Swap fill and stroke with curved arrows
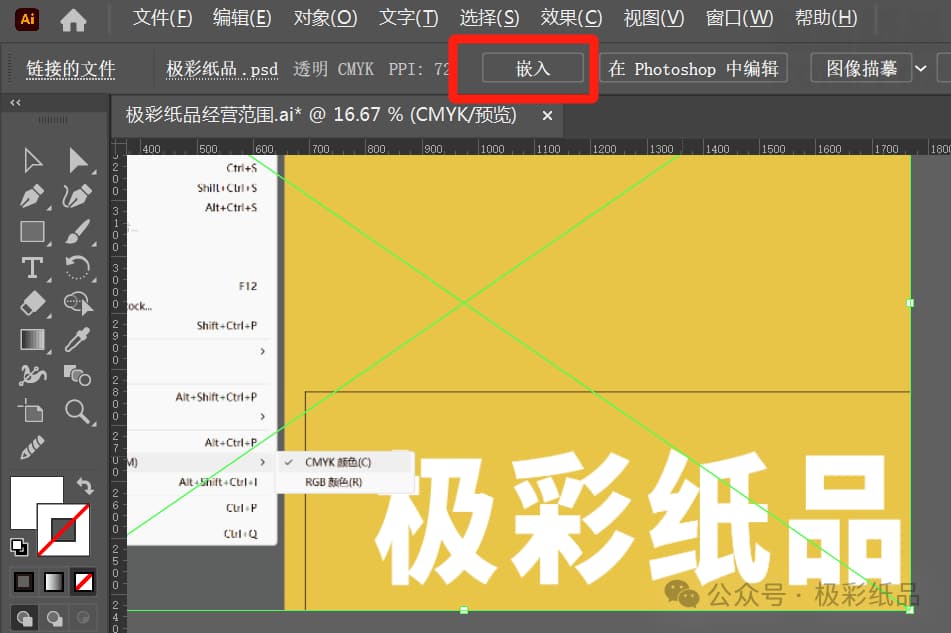The height and width of the screenshot is (633, 951). [85, 485]
